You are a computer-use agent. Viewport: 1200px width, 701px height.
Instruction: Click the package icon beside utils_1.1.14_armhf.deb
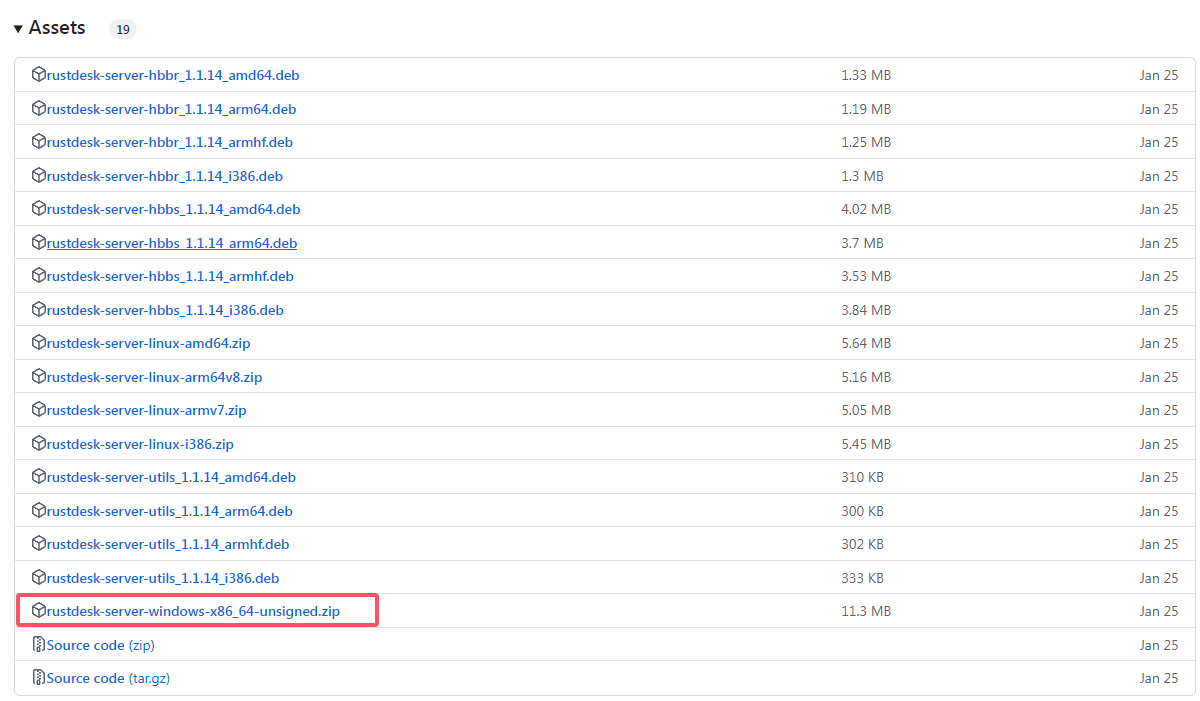[39, 544]
